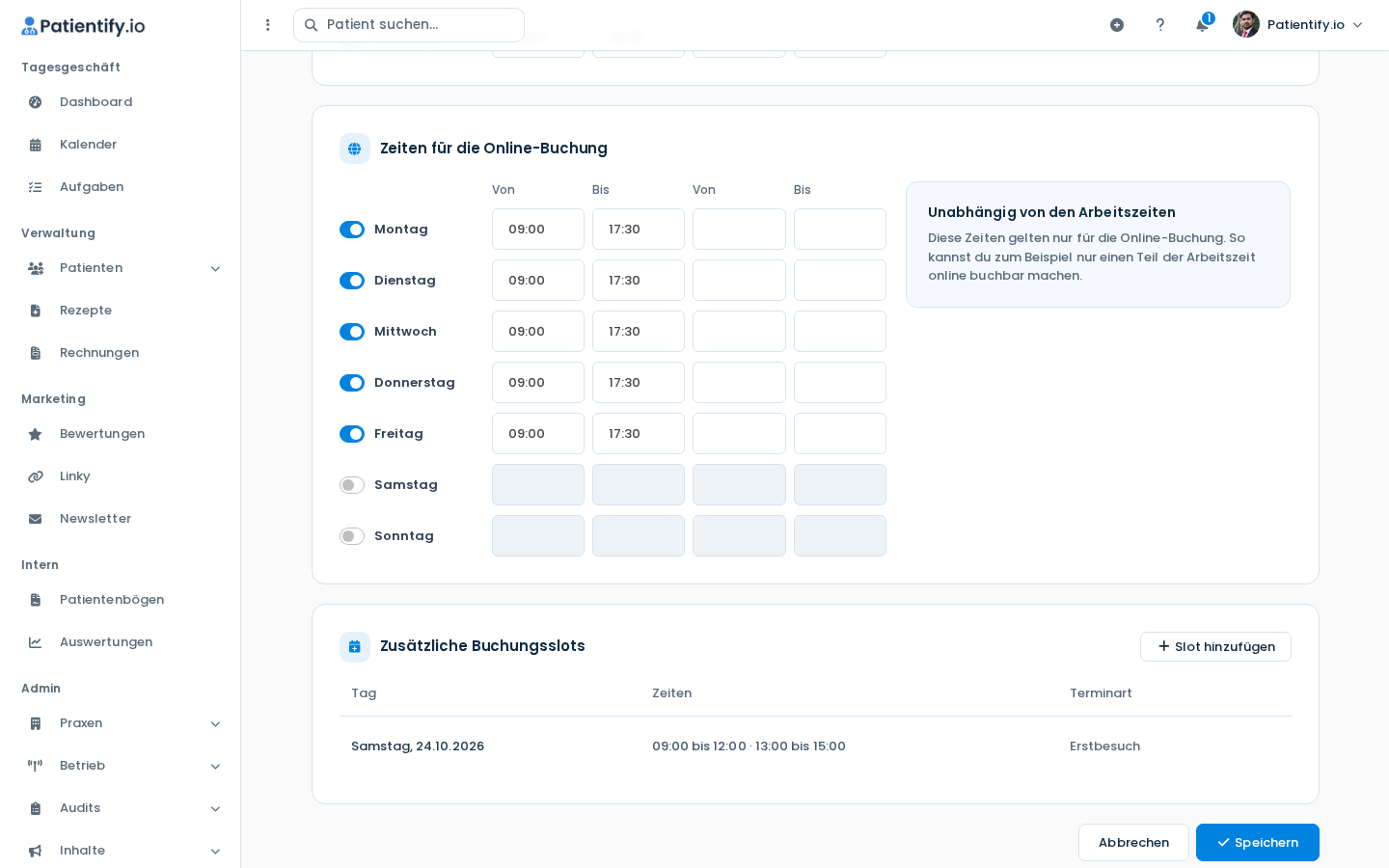
Task: Open the Samstag, 24.10.2026 slot row
Action: (815, 746)
